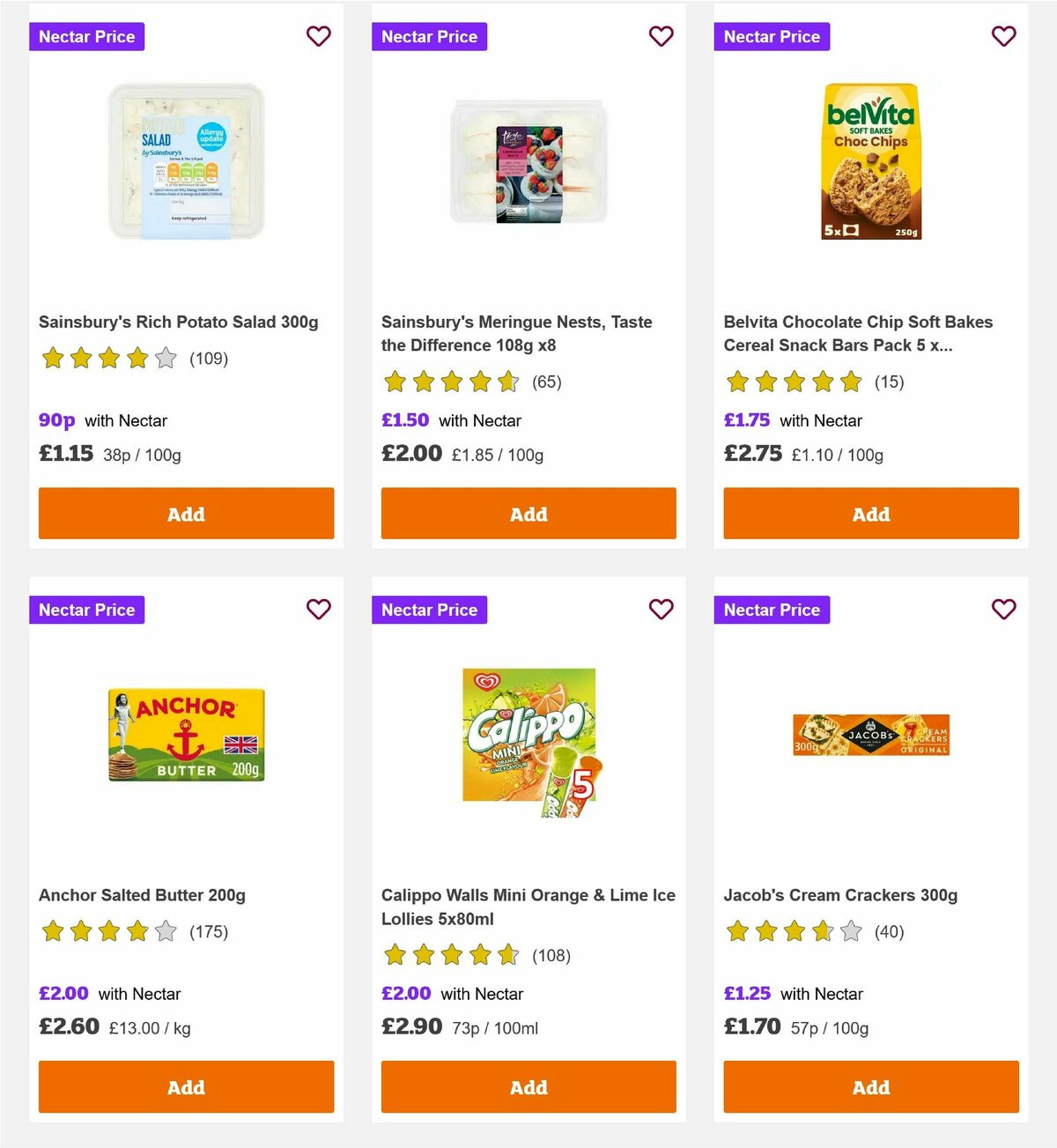This screenshot has height=1148, width=1057.
Task: Click the Nectar Price badge on the Belvita card
Action: point(772,36)
